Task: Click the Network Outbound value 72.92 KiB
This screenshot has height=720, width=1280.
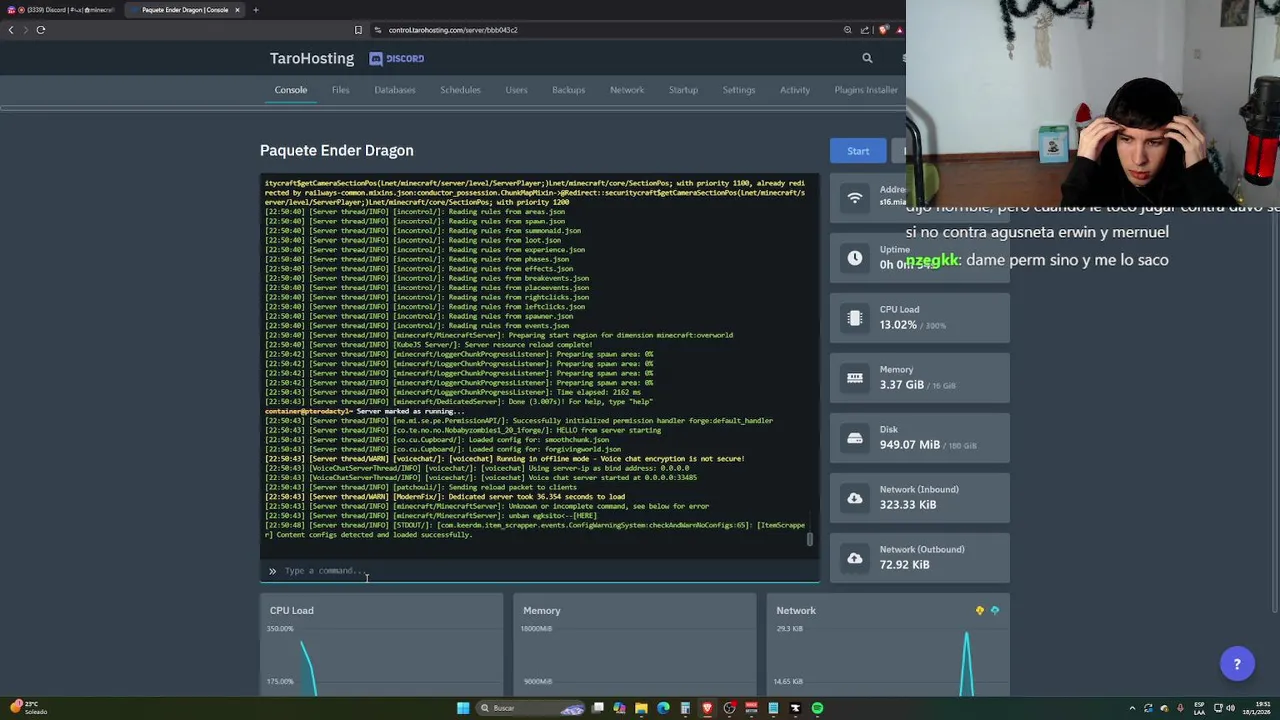Action: (905, 565)
